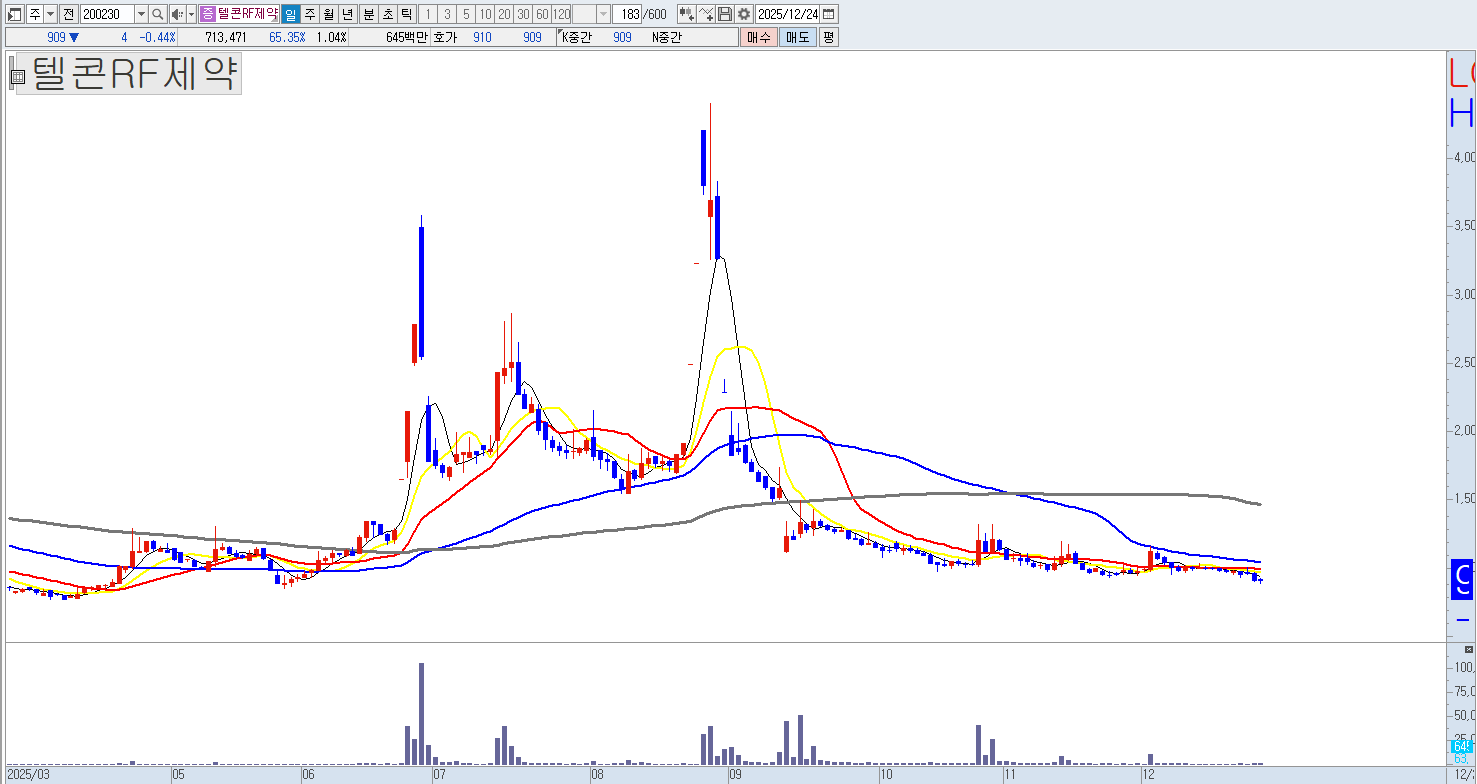The image size is (1477, 784).
Task: Select the 틱 (tick) chart tab
Action: [407, 14]
